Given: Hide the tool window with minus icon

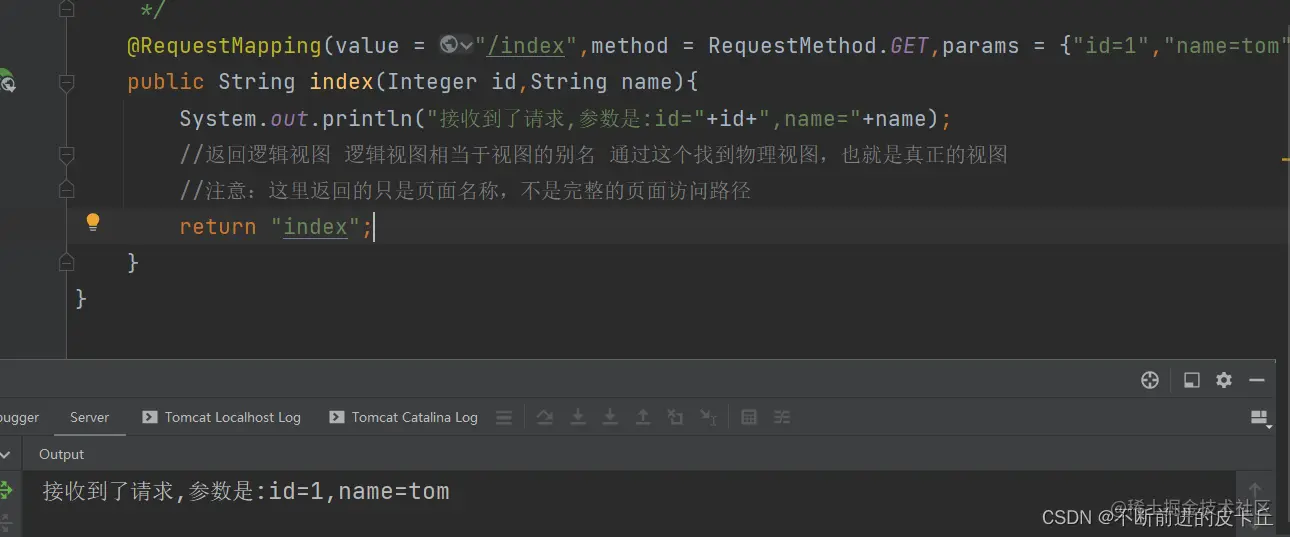Looking at the screenshot, I should 1257,380.
